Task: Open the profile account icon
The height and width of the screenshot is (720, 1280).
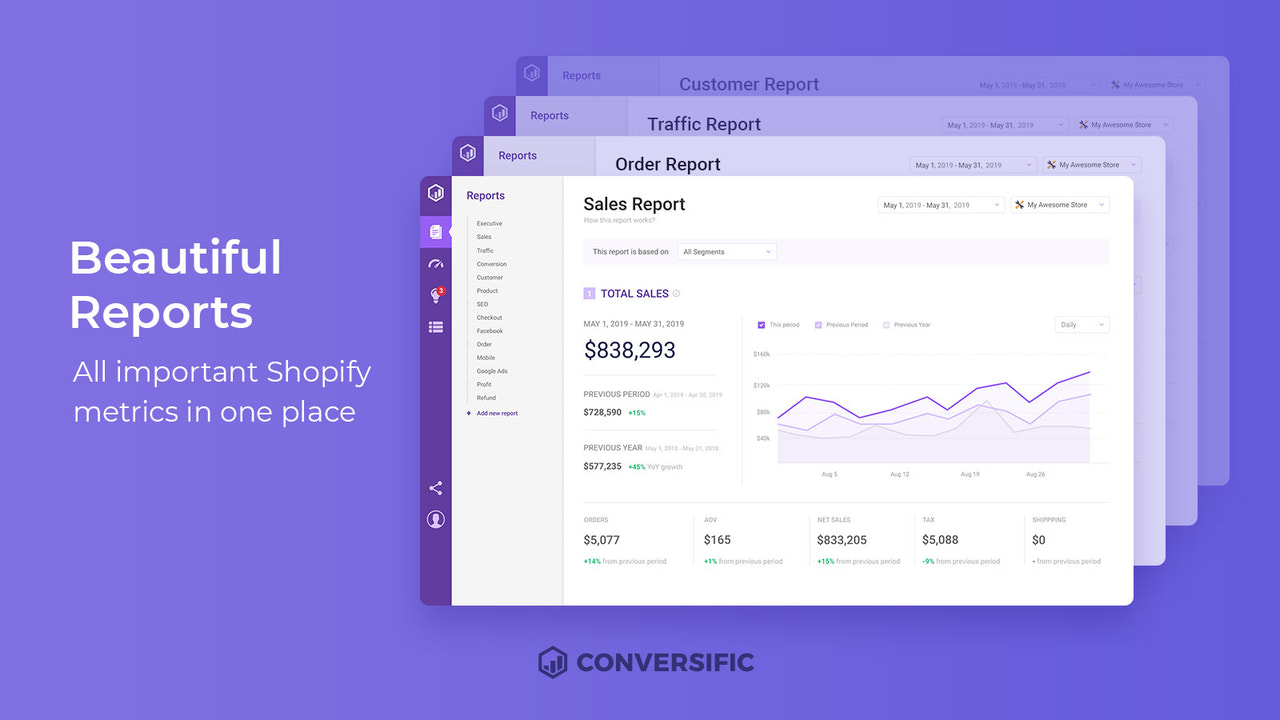Action: [x=435, y=519]
